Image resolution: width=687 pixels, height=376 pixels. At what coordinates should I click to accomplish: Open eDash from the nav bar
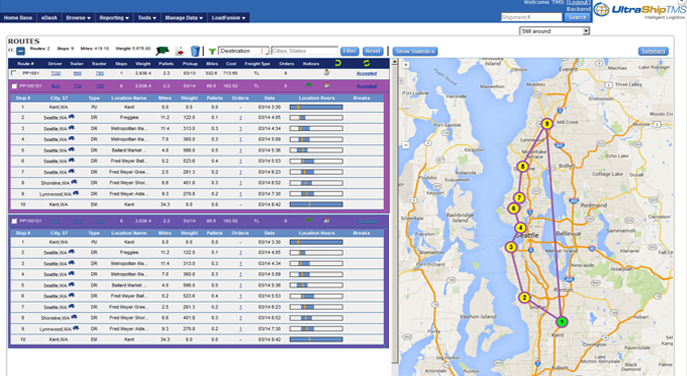pyautogui.click(x=49, y=18)
